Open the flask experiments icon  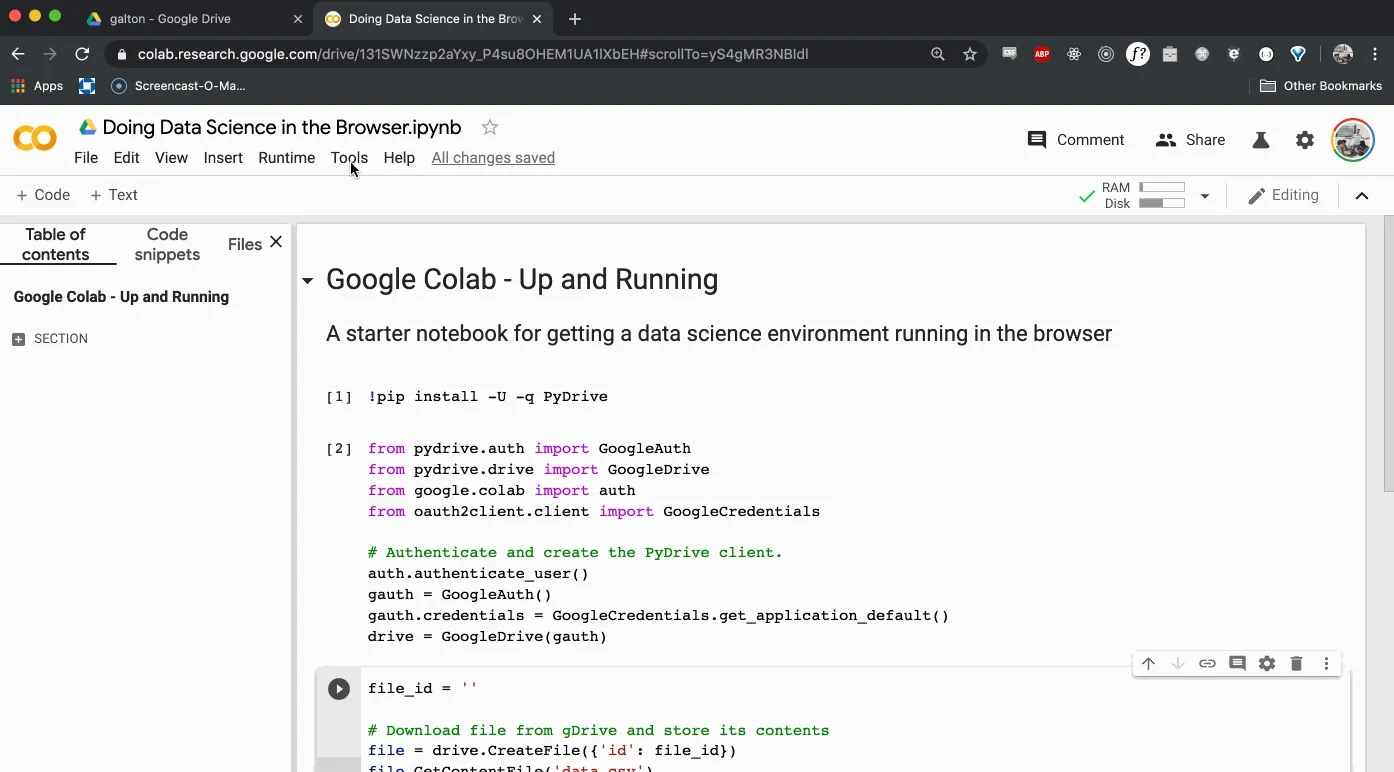[1261, 140]
